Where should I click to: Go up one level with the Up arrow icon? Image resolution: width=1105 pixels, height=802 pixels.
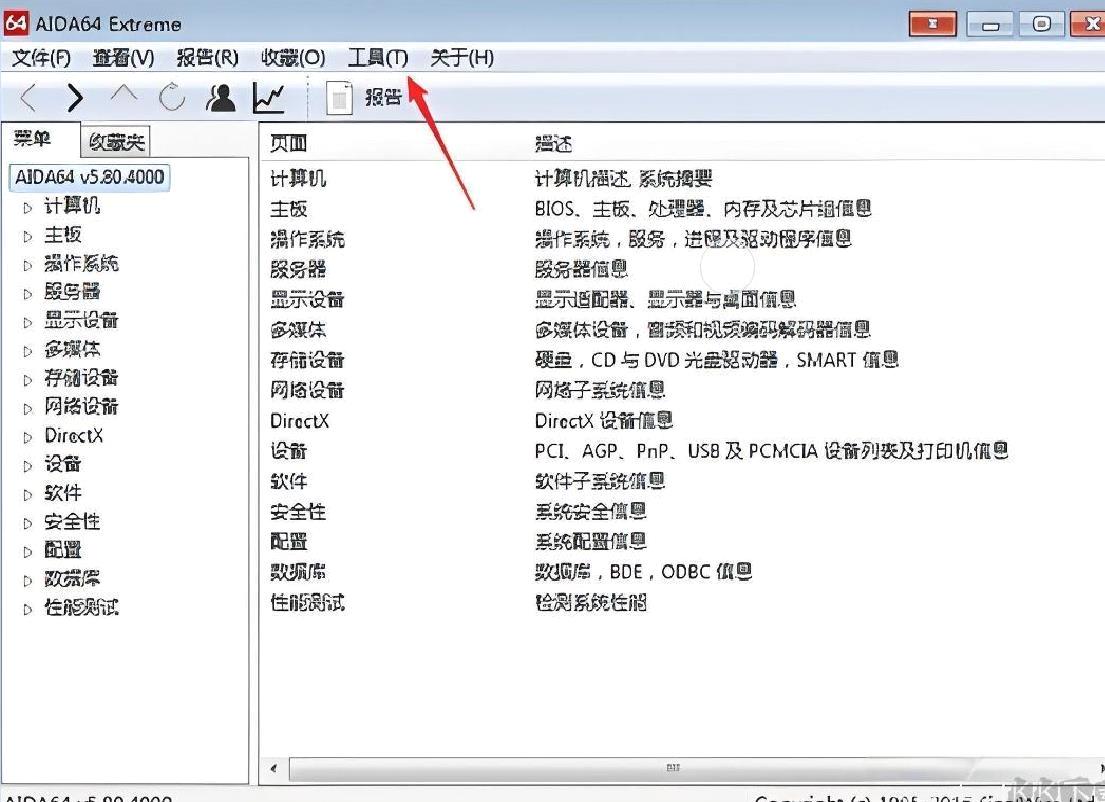[x=124, y=95]
